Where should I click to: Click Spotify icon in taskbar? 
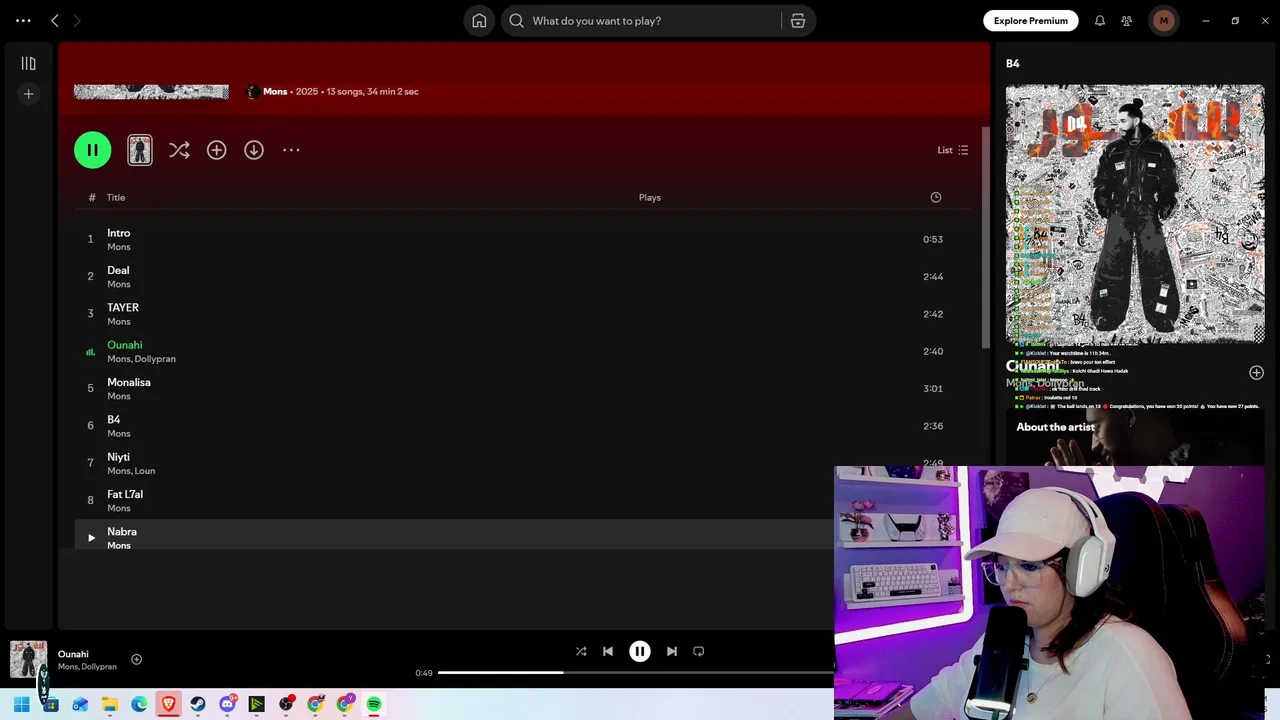coord(374,704)
